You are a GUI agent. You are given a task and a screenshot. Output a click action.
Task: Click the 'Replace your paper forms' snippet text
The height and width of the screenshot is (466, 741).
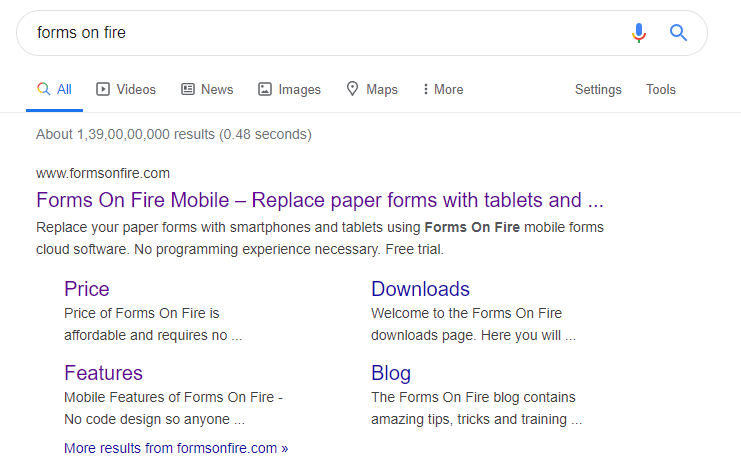(x=320, y=238)
